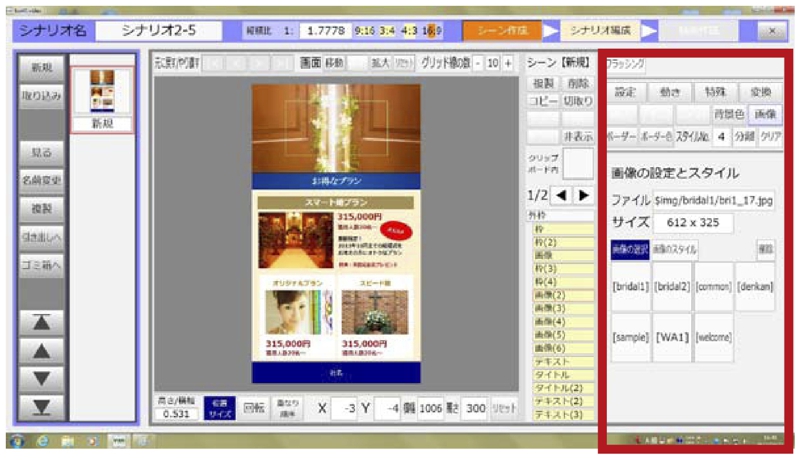The image size is (800, 460).
Task: Select テキスト(3) in the element list
Action: 563,414
